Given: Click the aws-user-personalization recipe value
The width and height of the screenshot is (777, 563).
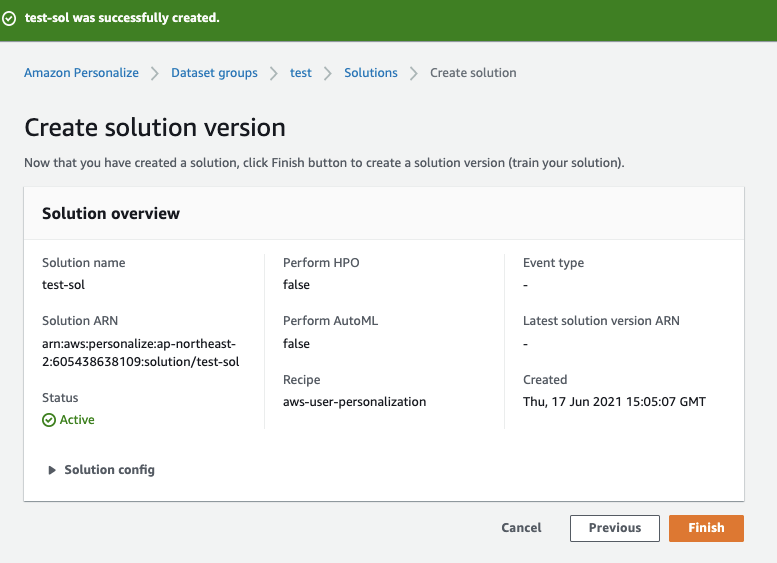Looking at the screenshot, I should (354, 402).
